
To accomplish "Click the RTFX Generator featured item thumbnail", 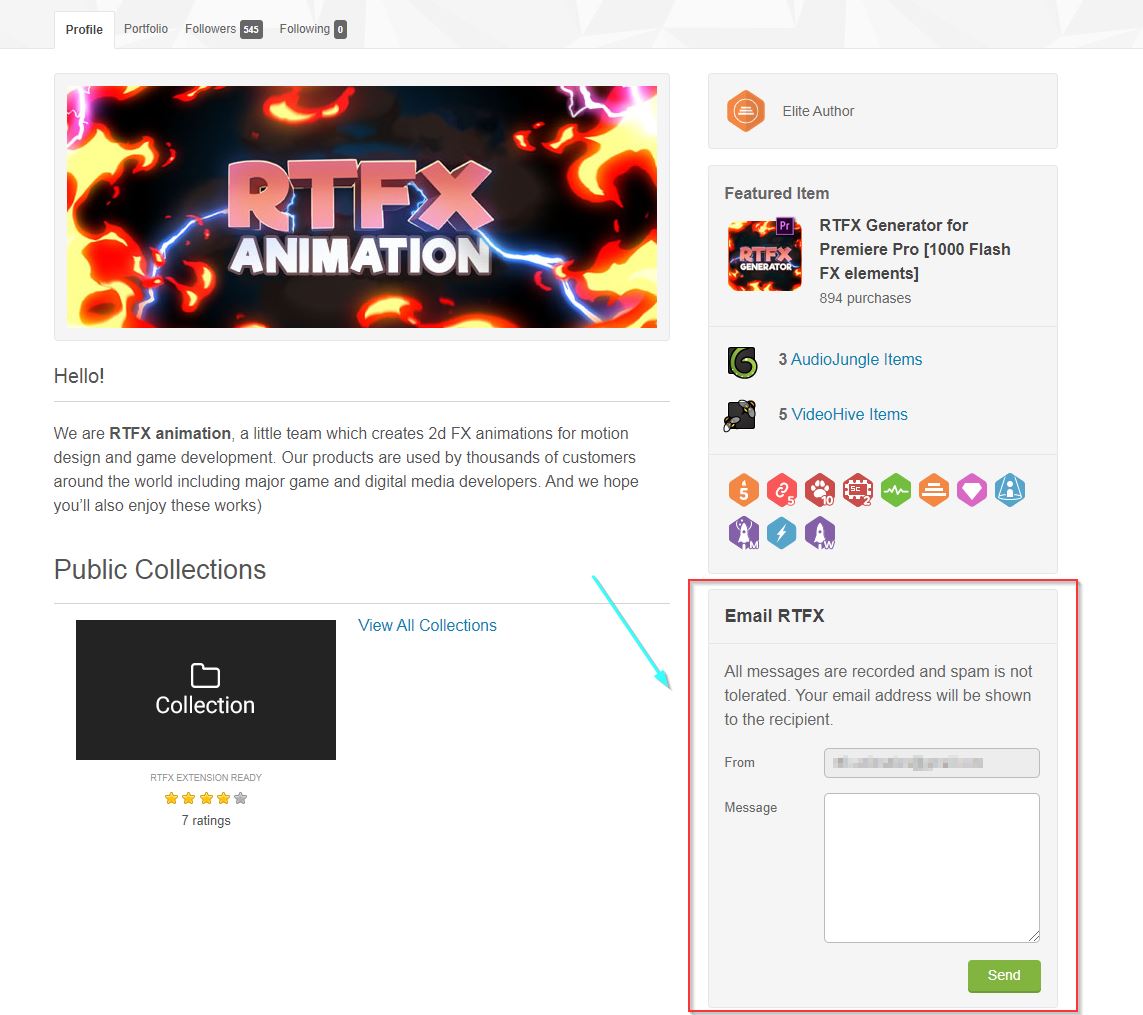I will [764, 256].
